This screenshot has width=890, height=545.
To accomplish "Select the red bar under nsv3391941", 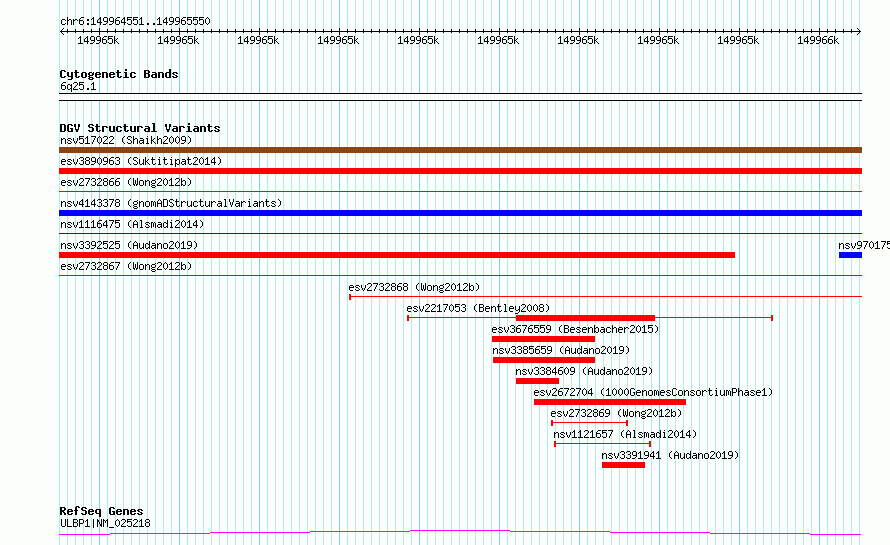I will coord(623,465).
